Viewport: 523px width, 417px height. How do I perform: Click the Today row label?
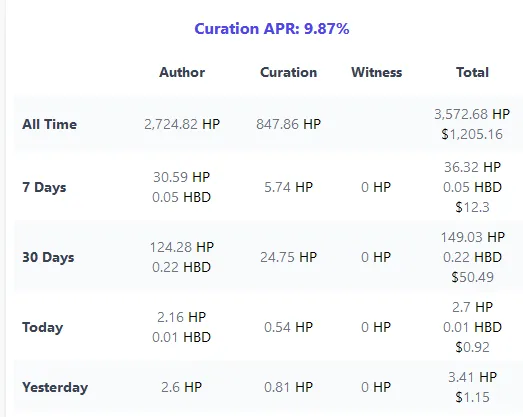coord(43,327)
